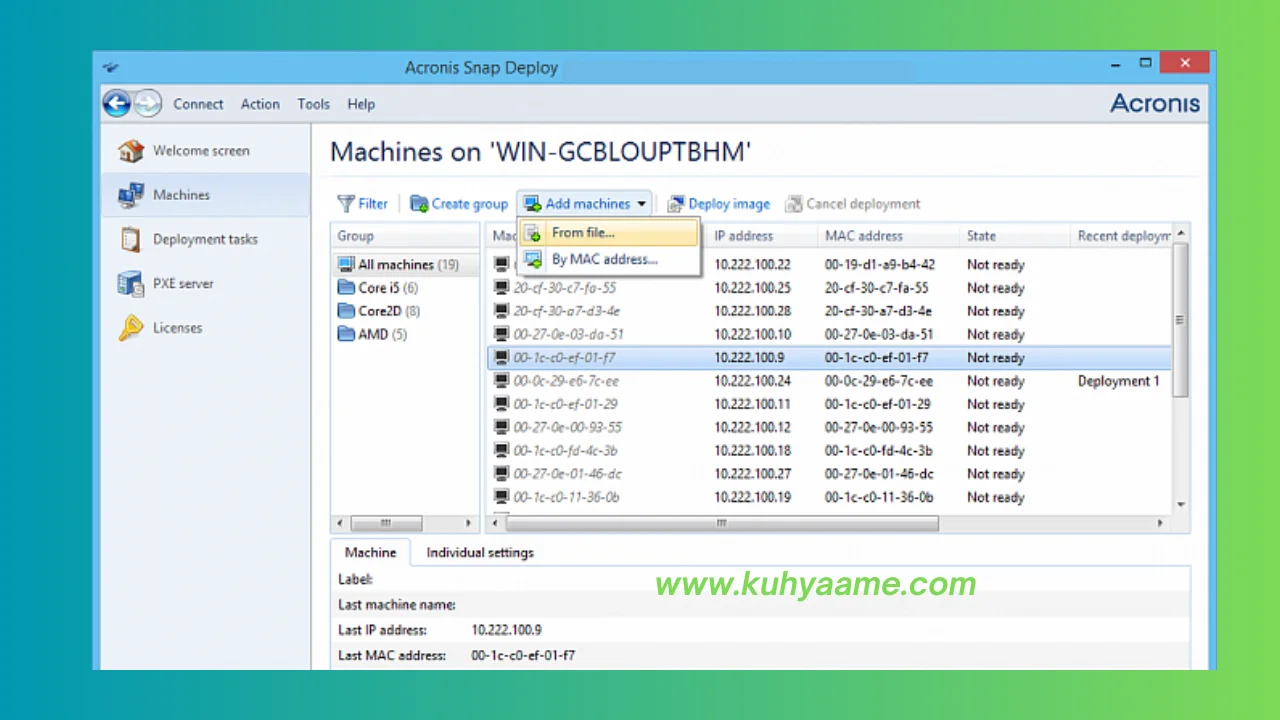Sort by the IP address column header
The height and width of the screenshot is (720, 1280).
761,236
